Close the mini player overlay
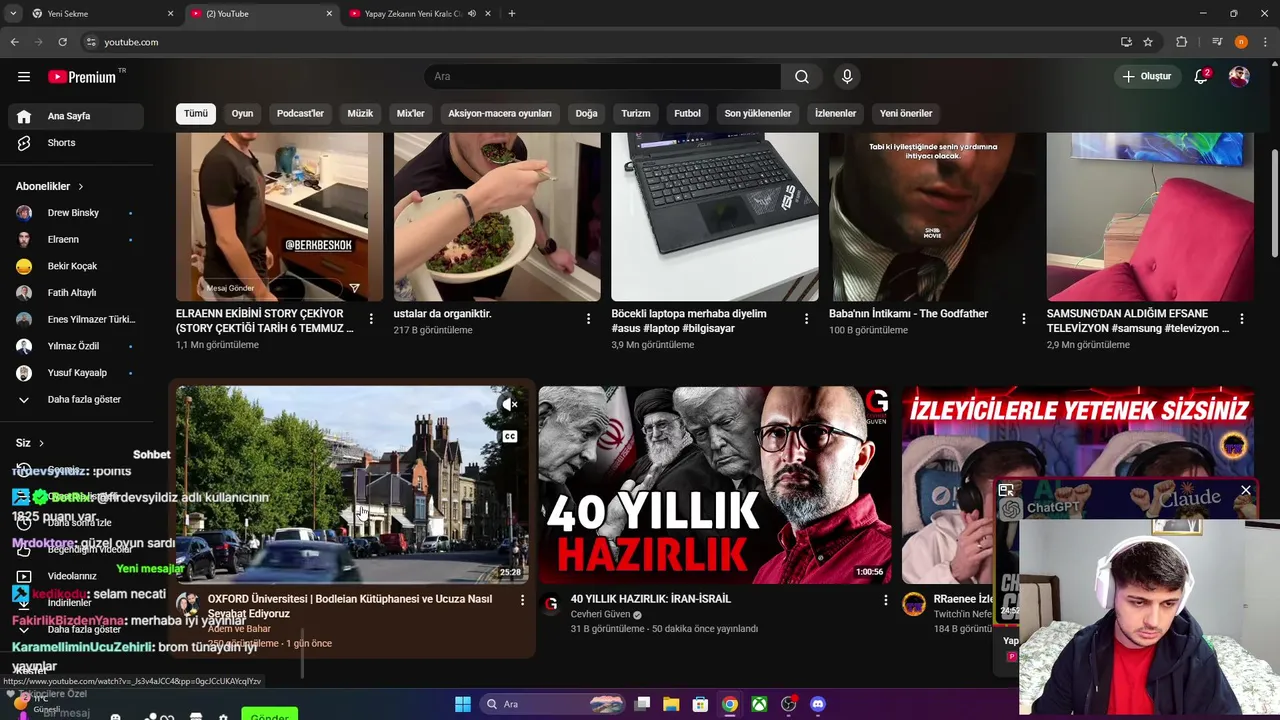Viewport: 1280px width, 720px height. click(x=1245, y=490)
